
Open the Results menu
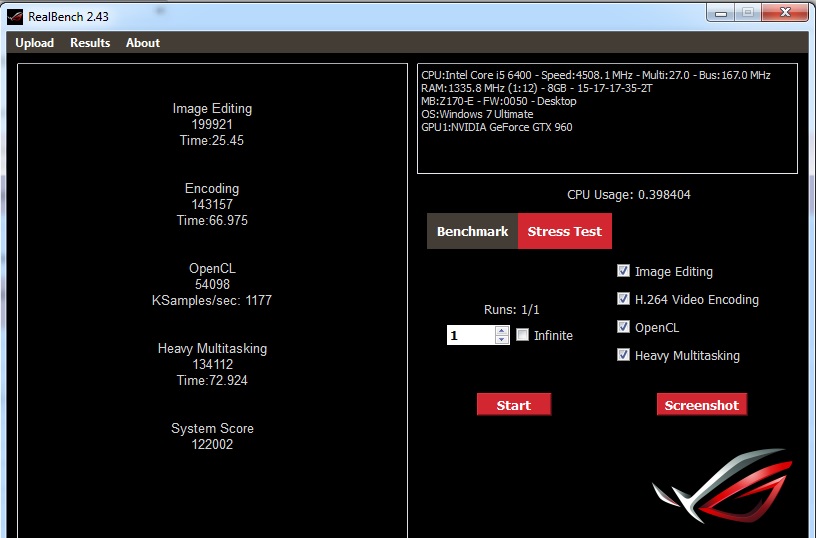pyautogui.click(x=90, y=43)
